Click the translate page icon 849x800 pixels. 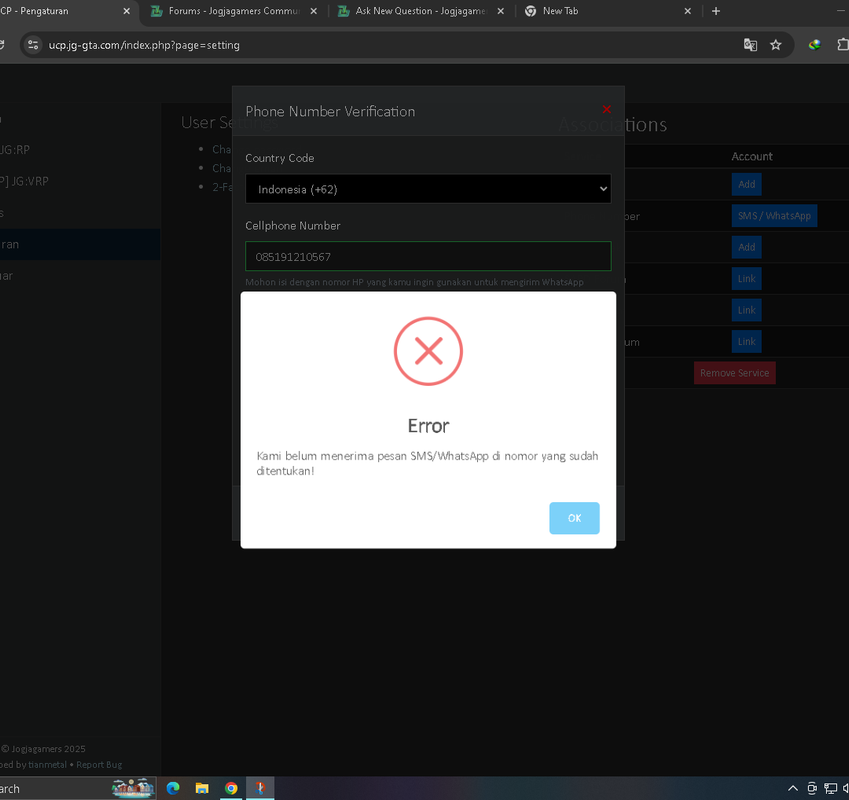coord(750,45)
